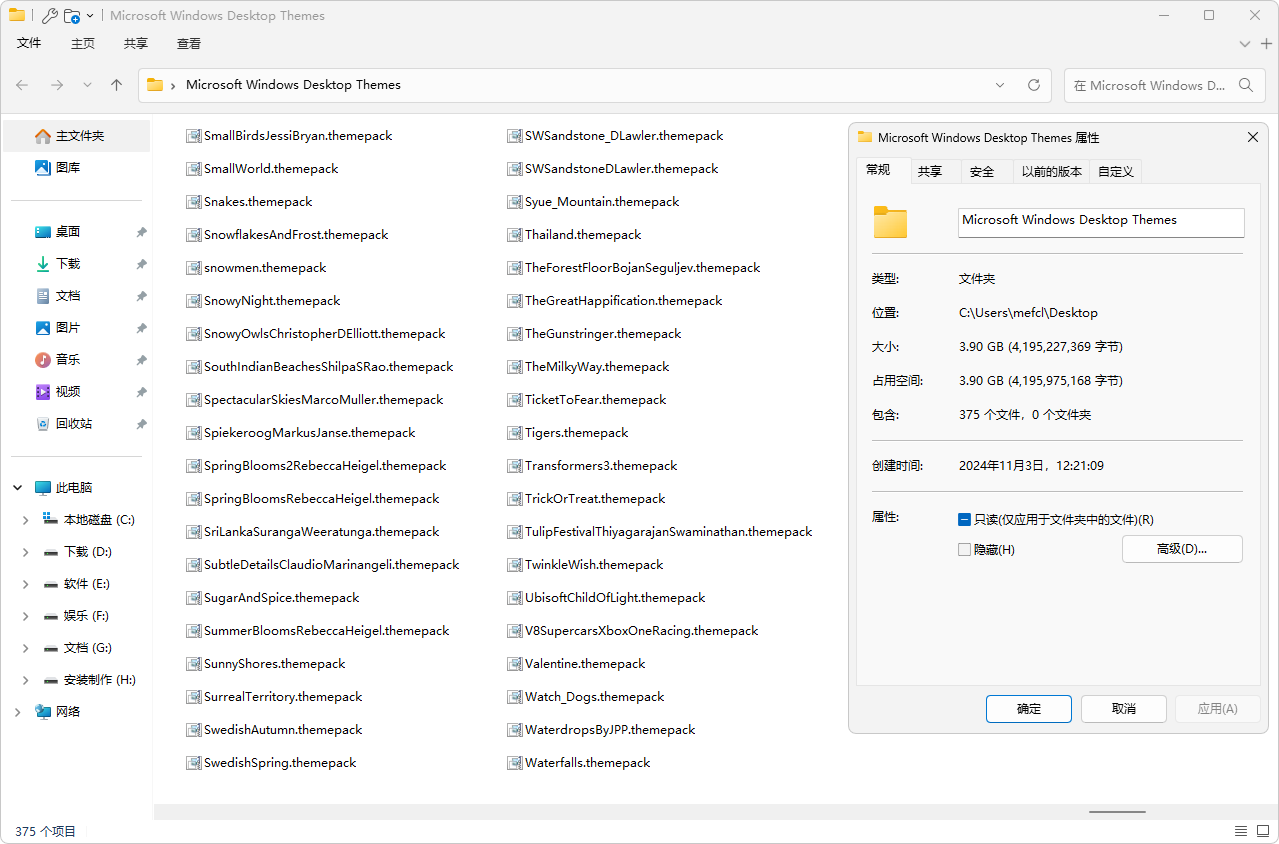Unpin 桌面 using its pin icon
The height and width of the screenshot is (844, 1279).
pos(141,232)
